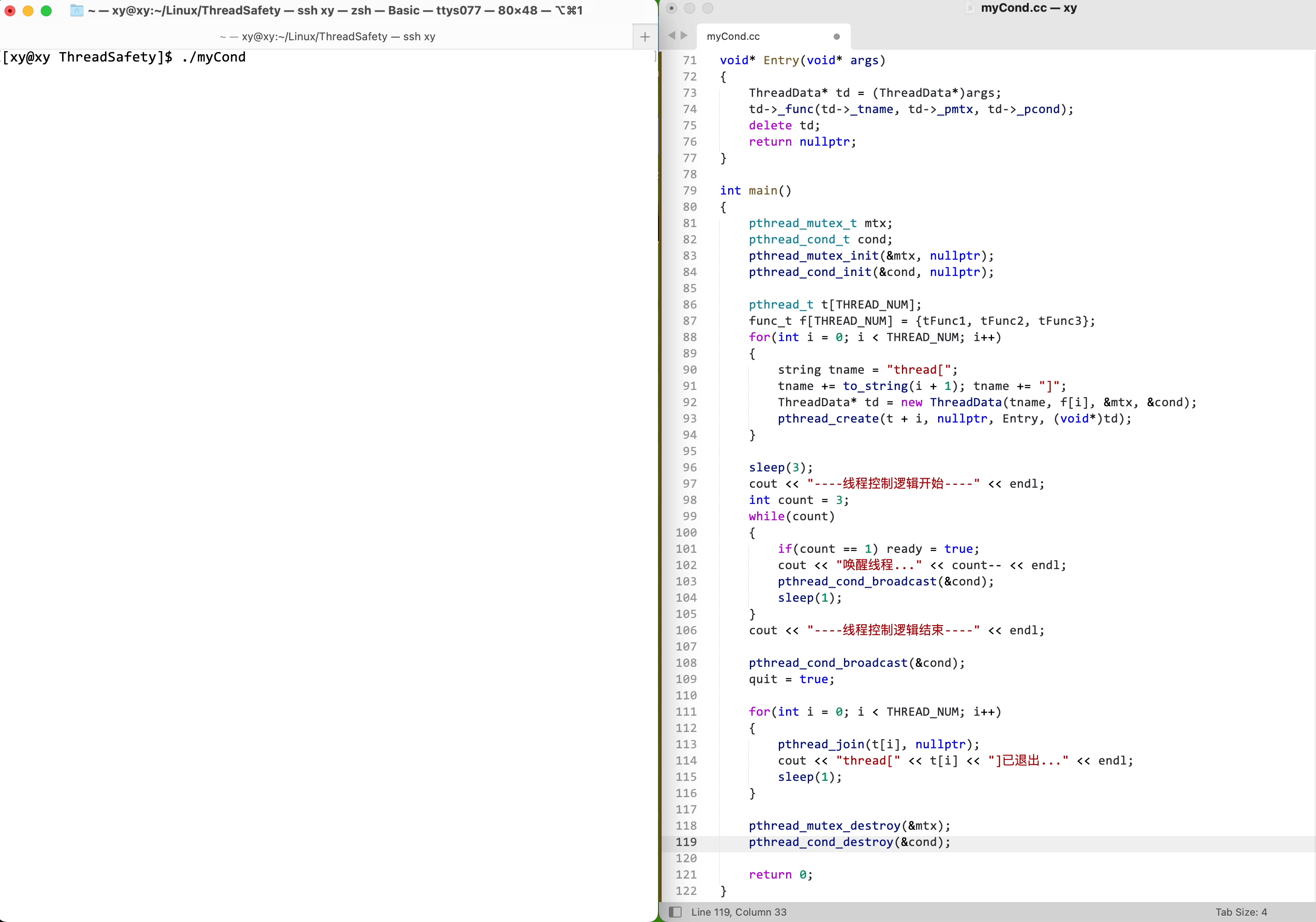Click line number 79 in the gutter
The height and width of the screenshot is (922, 1316).
click(x=690, y=191)
